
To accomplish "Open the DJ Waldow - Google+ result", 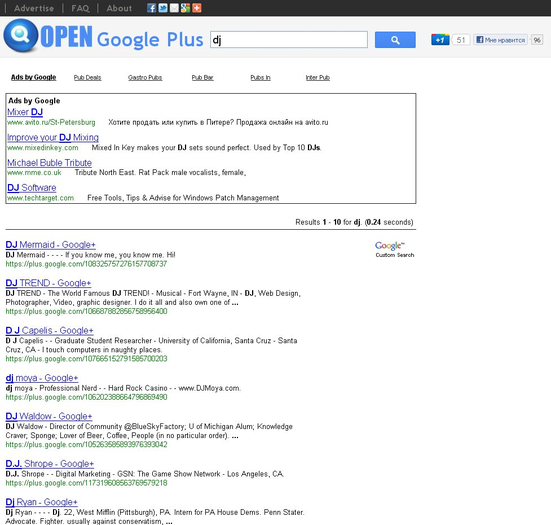I will tap(49, 416).
